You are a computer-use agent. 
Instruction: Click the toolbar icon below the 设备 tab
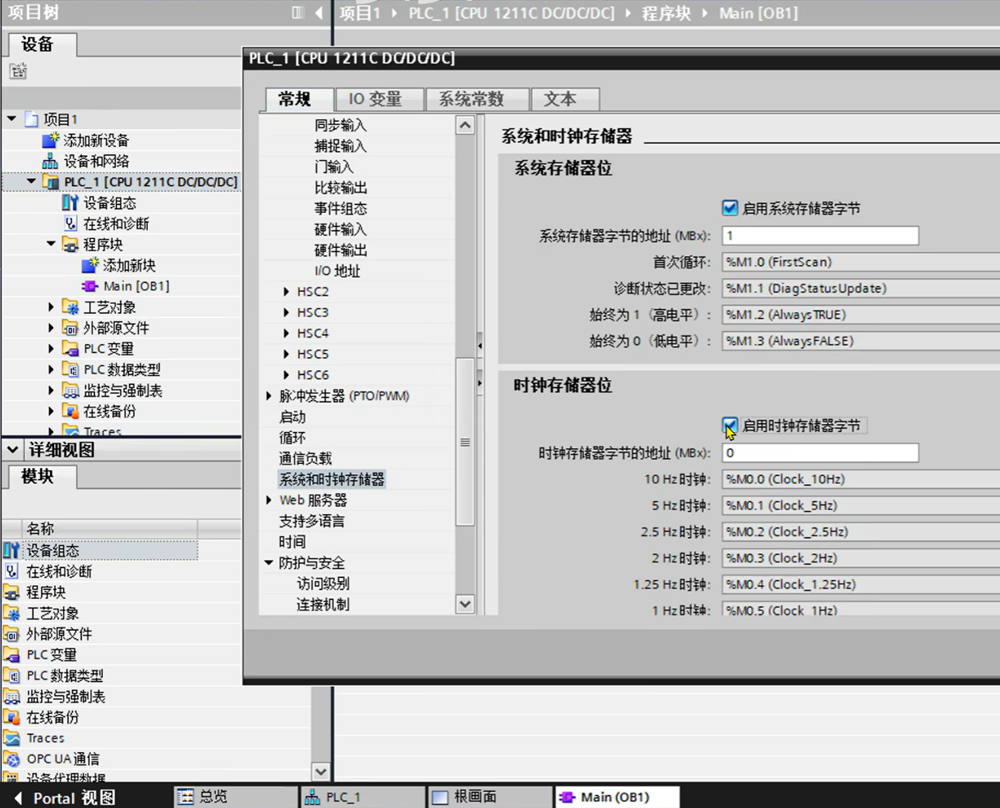coord(17,71)
